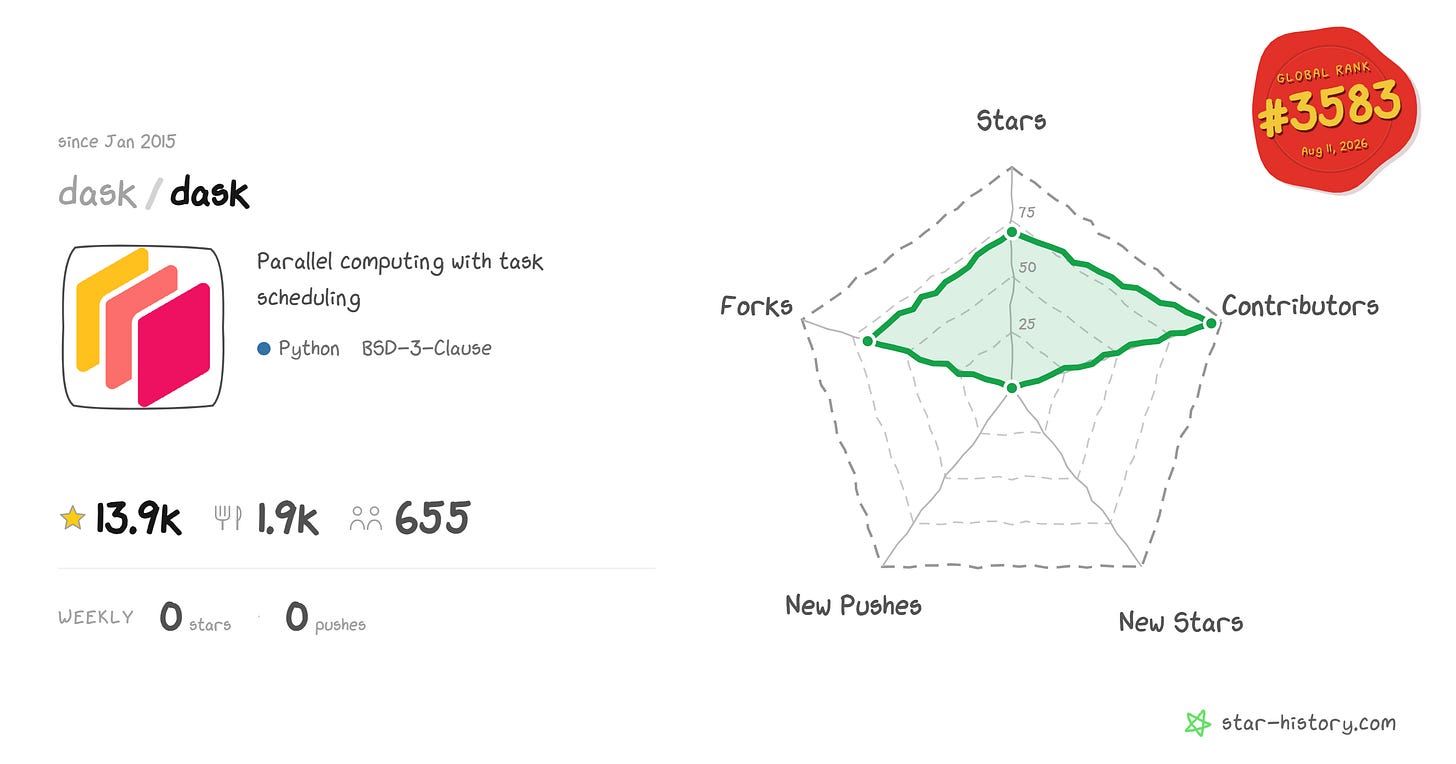Click the dask logo image

point(142,327)
